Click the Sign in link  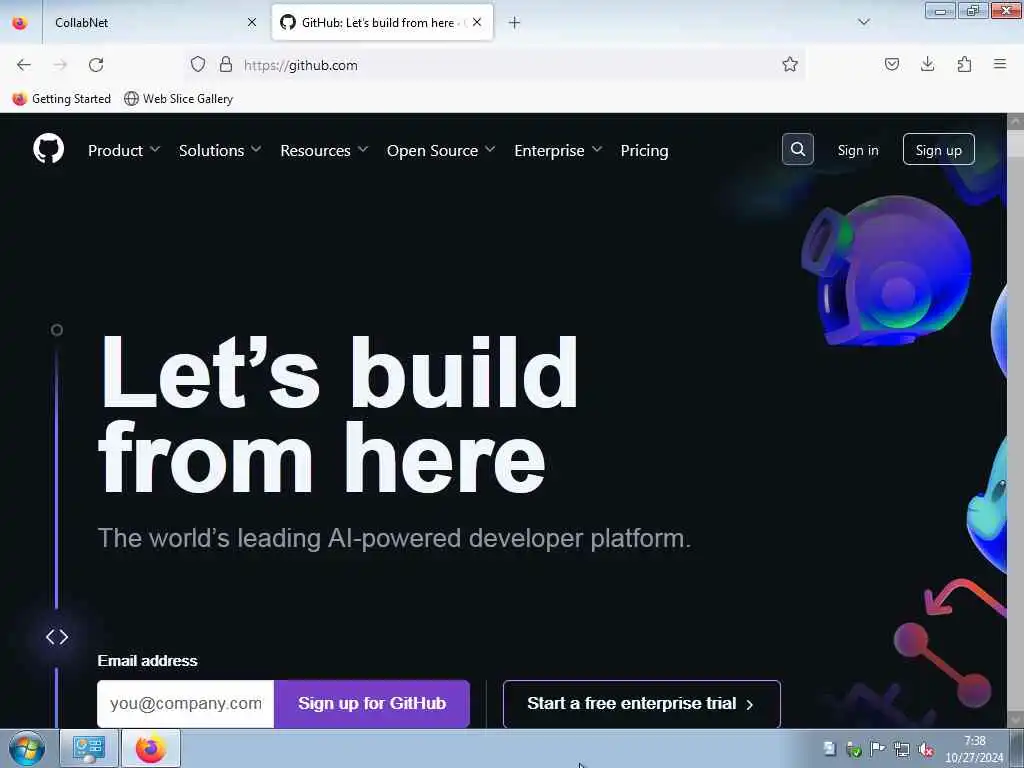click(x=857, y=150)
